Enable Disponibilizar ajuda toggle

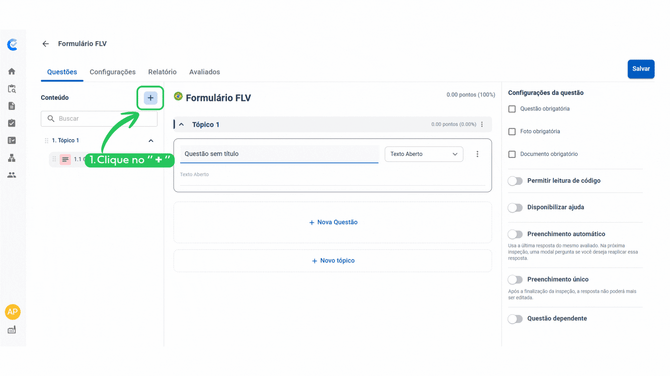(x=515, y=208)
